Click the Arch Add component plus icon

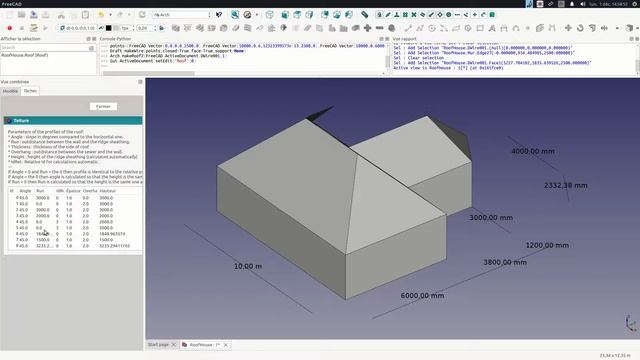pos(367,28)
